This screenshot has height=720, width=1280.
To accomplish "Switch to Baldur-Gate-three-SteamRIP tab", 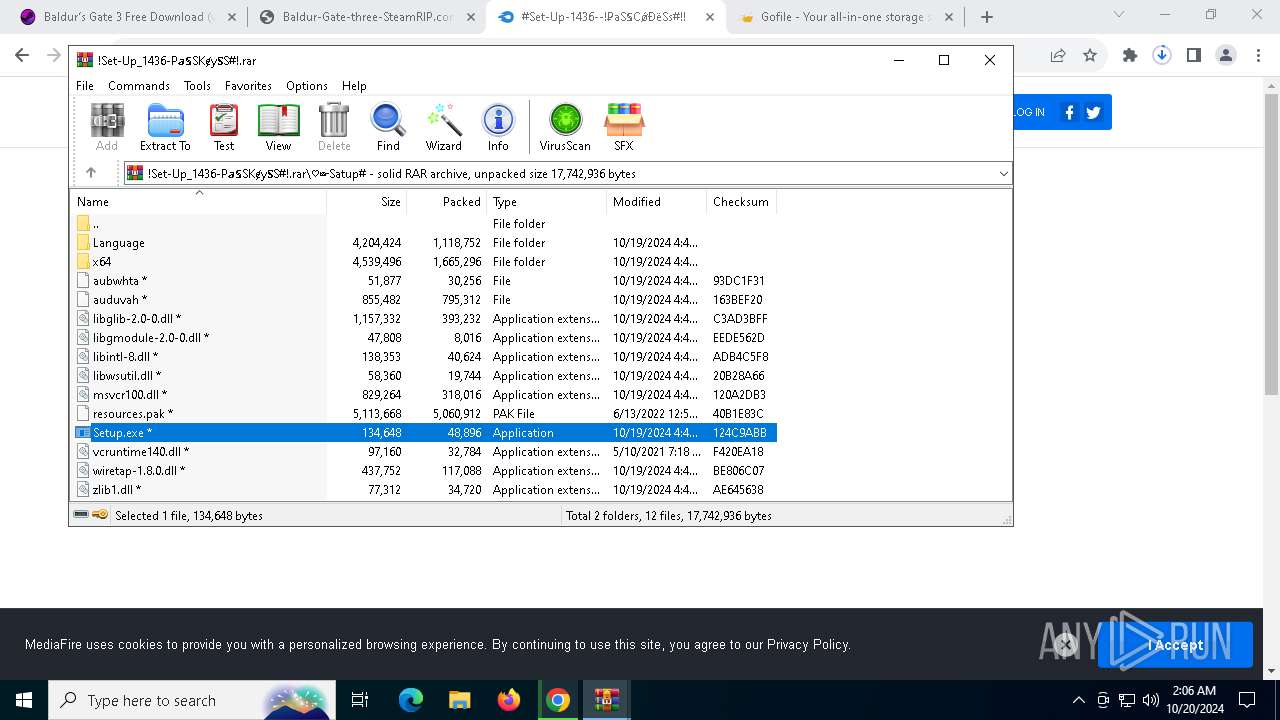I will 366,17.
